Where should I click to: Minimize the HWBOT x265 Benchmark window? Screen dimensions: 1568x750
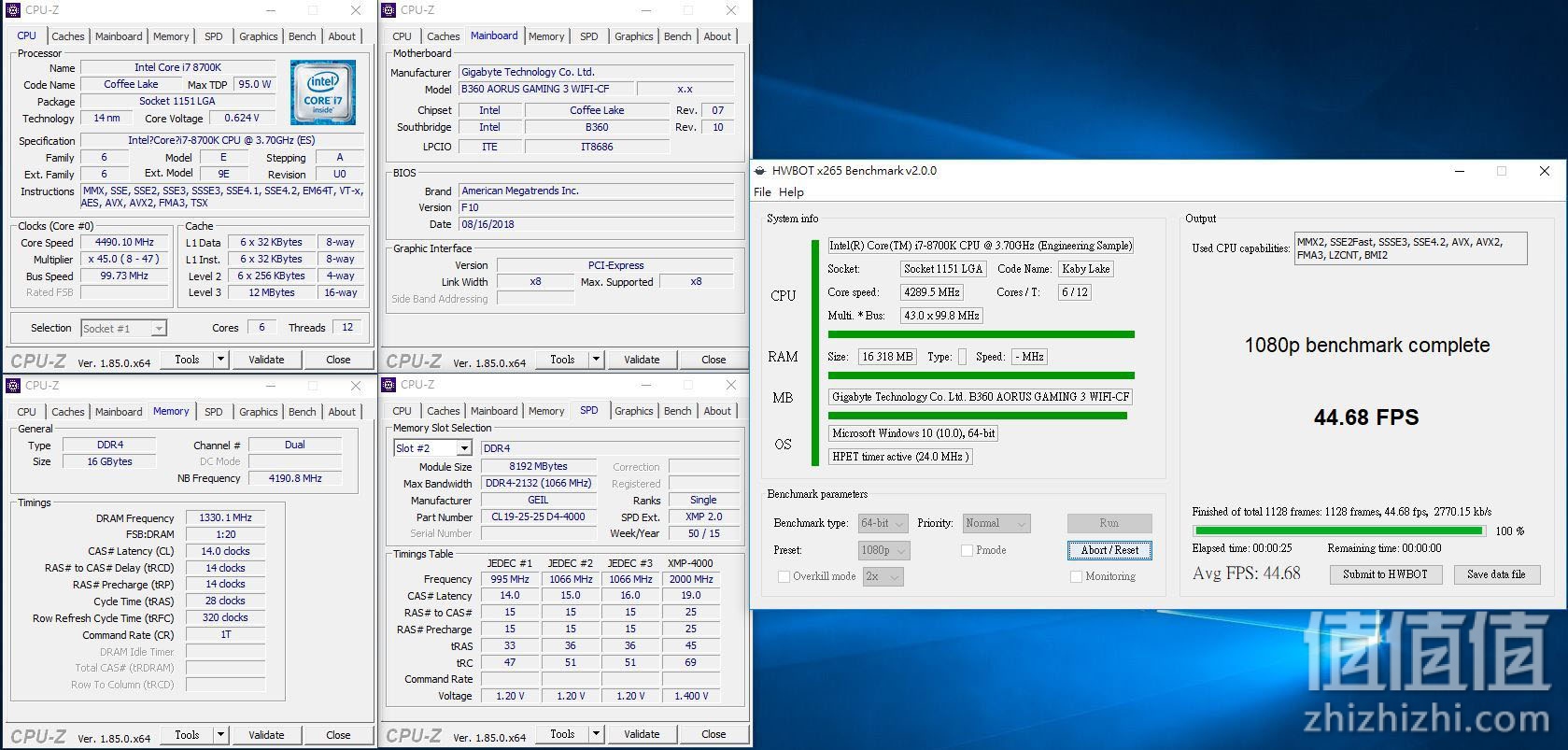coord(1459,171)
